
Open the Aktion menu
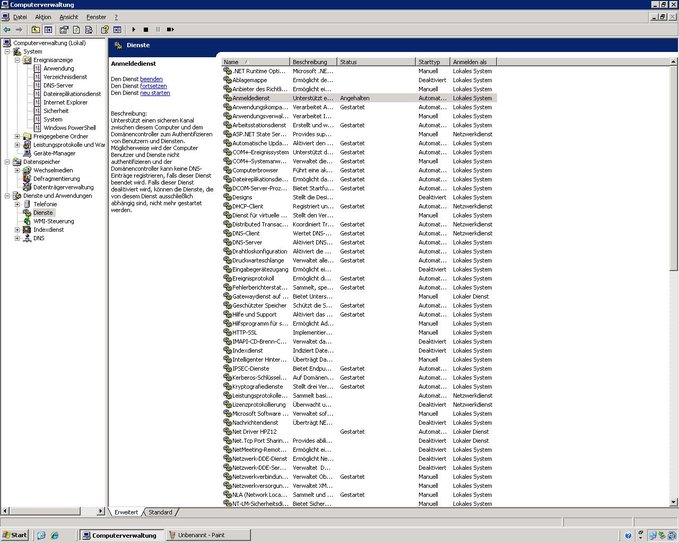[x=43, y=17]
